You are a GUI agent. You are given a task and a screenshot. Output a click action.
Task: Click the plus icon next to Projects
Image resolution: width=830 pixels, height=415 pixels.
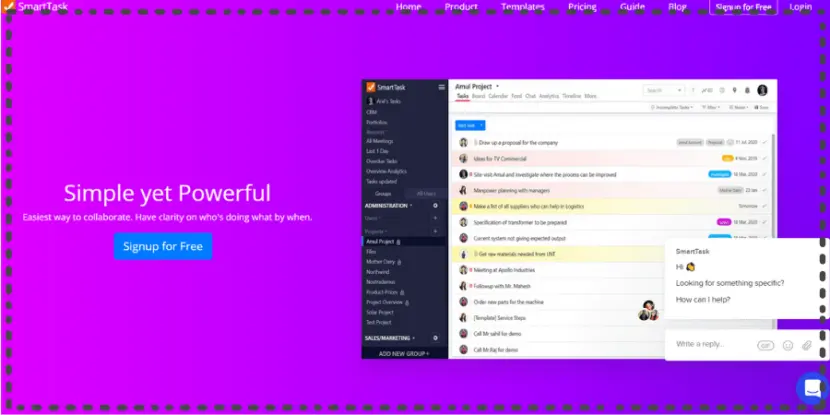pyautogui.click(x=435, y=231)
